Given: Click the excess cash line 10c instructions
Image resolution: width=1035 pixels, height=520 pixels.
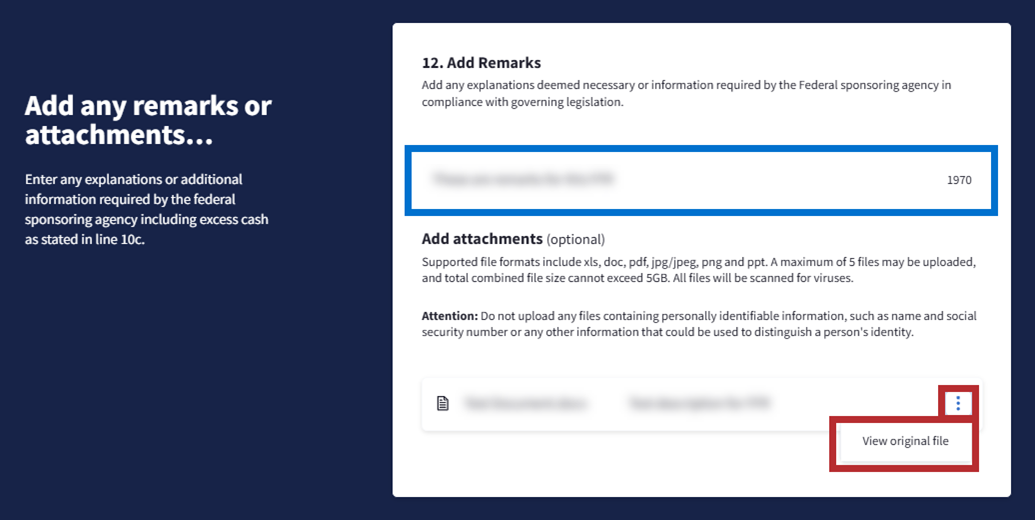Looking at the screenshot, I should (146, 229).
